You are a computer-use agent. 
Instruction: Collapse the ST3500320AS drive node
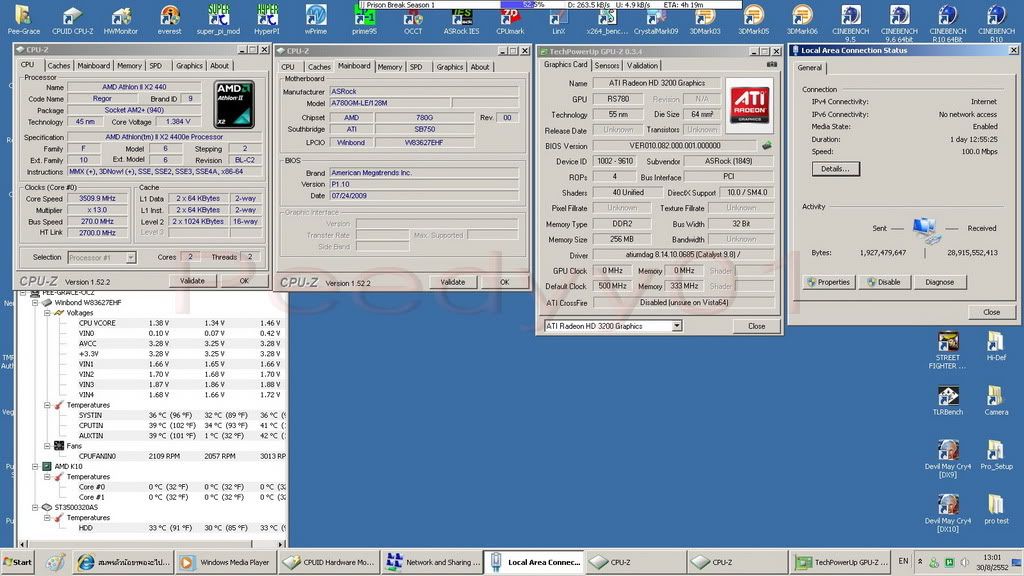click(35, 507)
